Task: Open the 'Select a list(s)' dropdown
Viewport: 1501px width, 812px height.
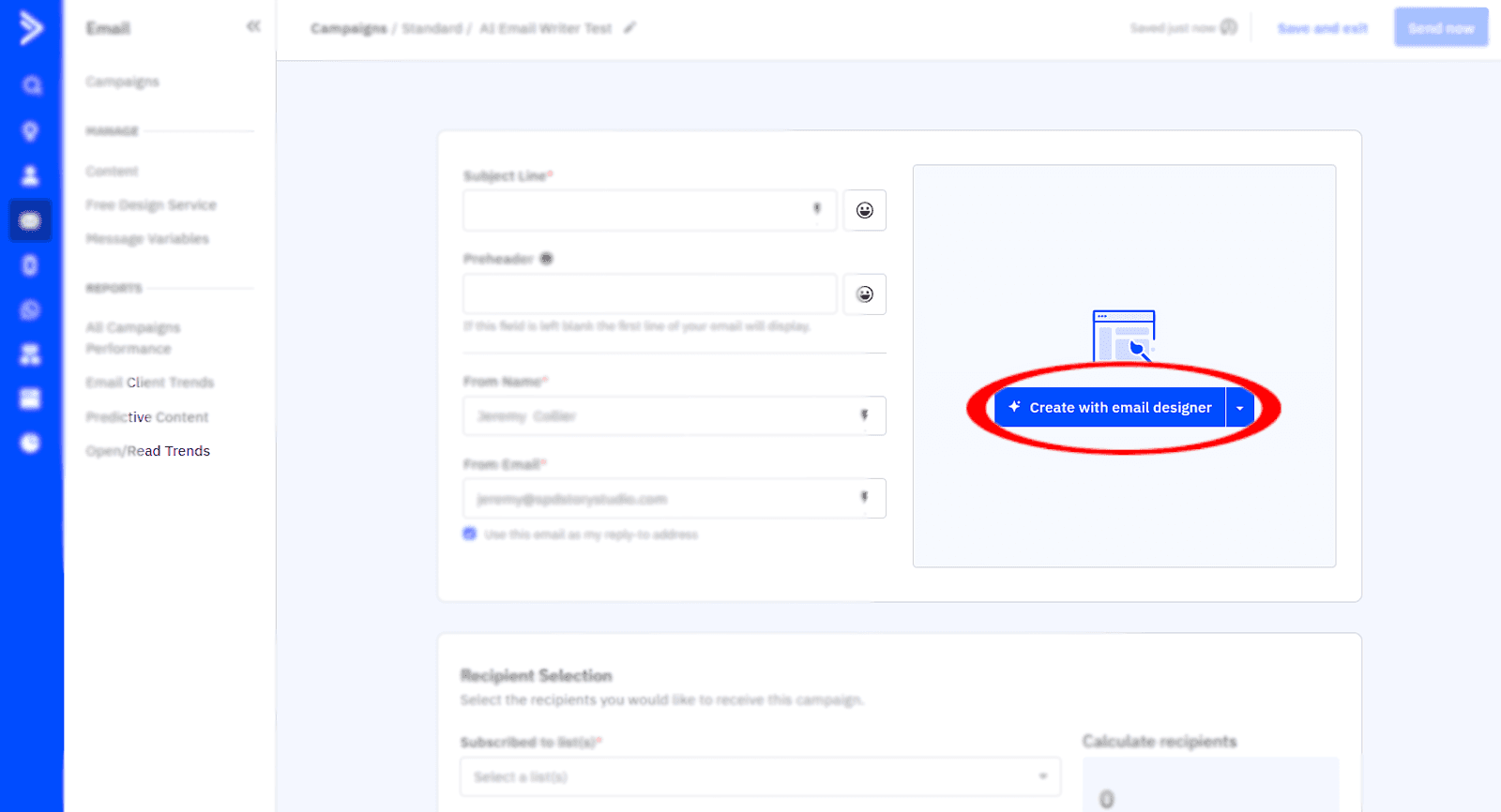Action: pyautogui.click(x=760, y=776)
